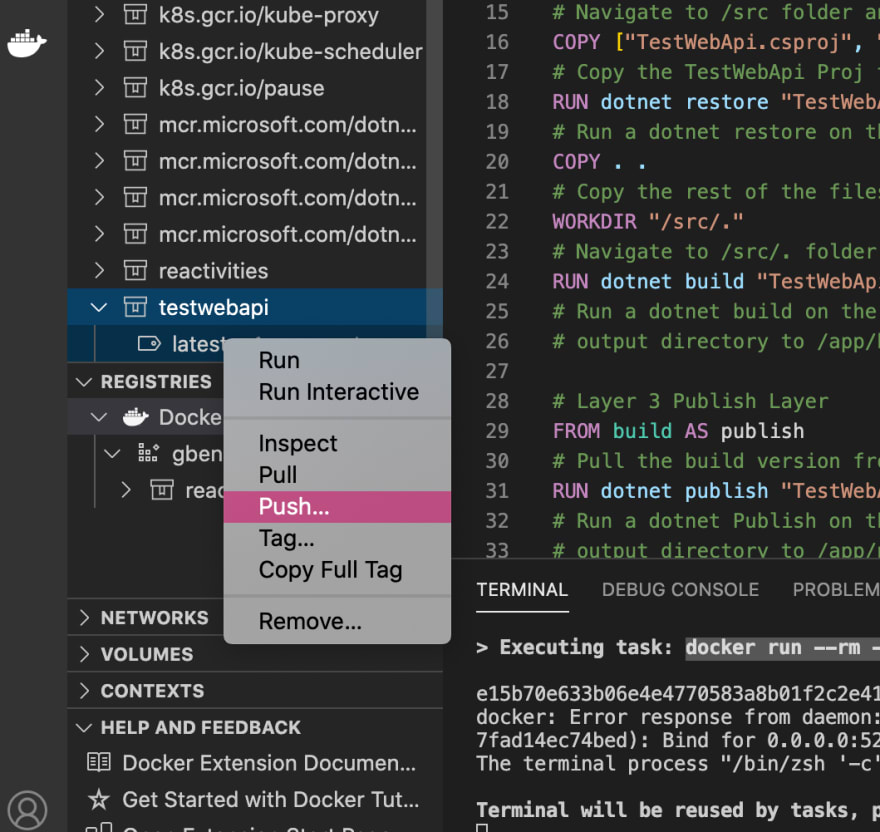Click the testwebapi image icon
The width and height of the screenshot is (880, 832).
pos(135,307)
